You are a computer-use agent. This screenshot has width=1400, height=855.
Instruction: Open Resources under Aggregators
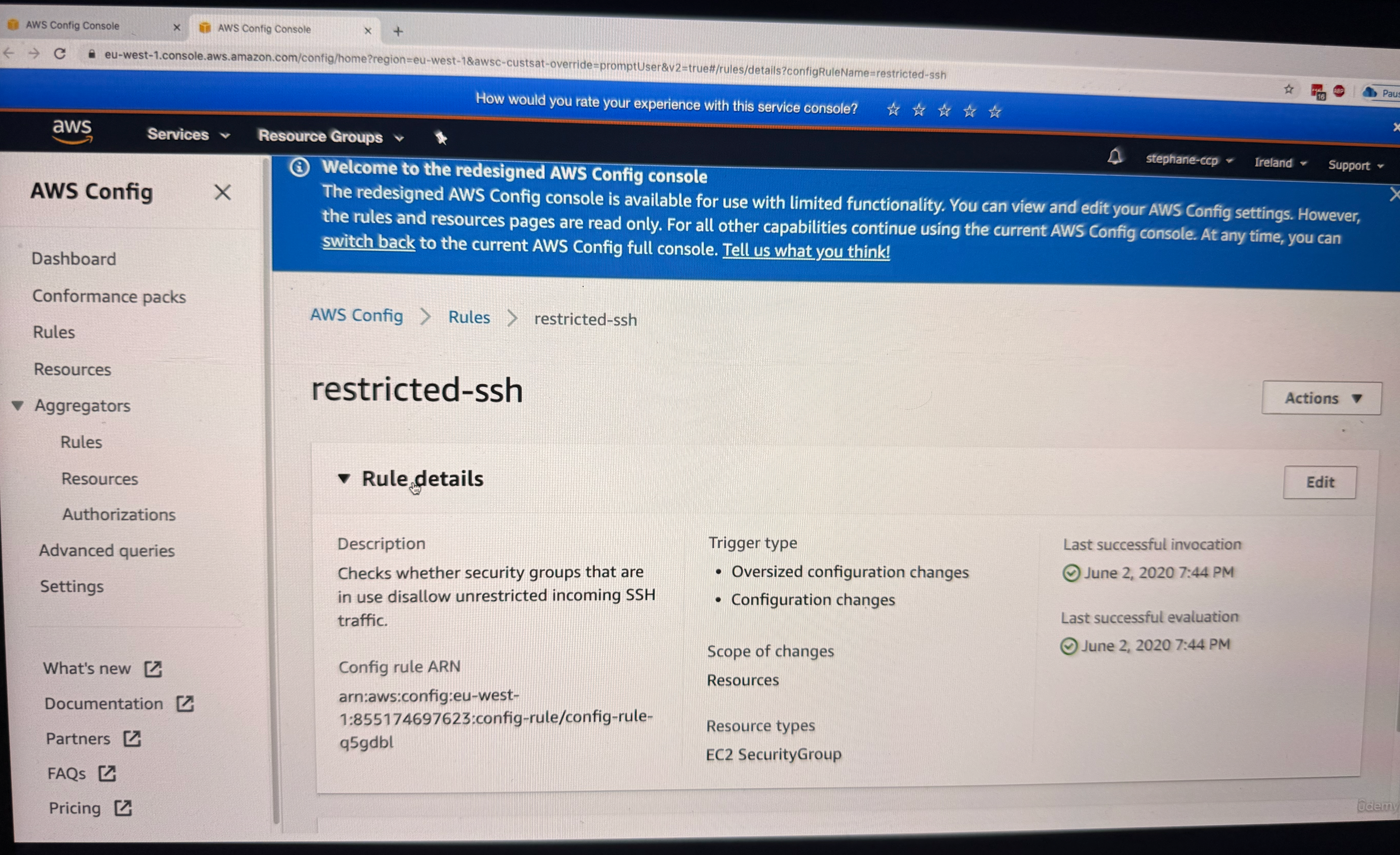100,479
